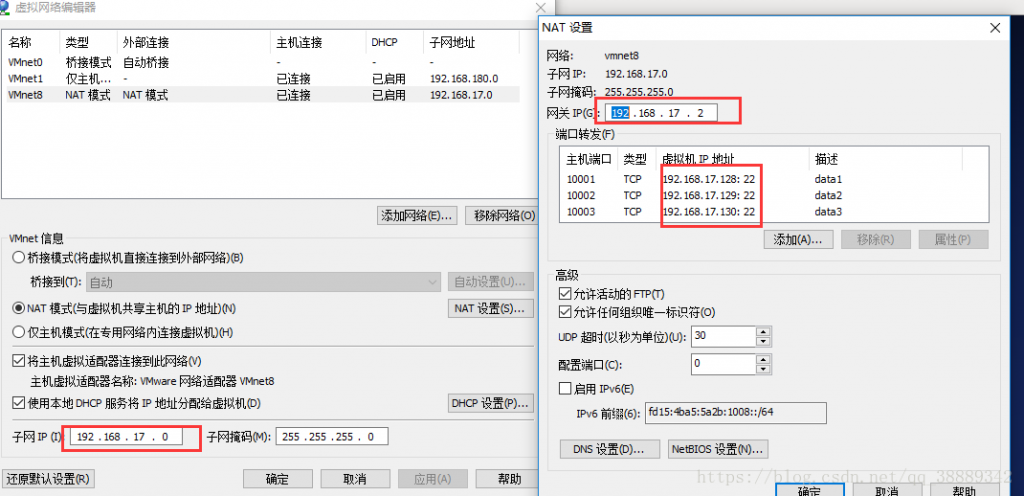Click the 子网掩码 input field
This screenshot has width=1024, height=496.
332,437
